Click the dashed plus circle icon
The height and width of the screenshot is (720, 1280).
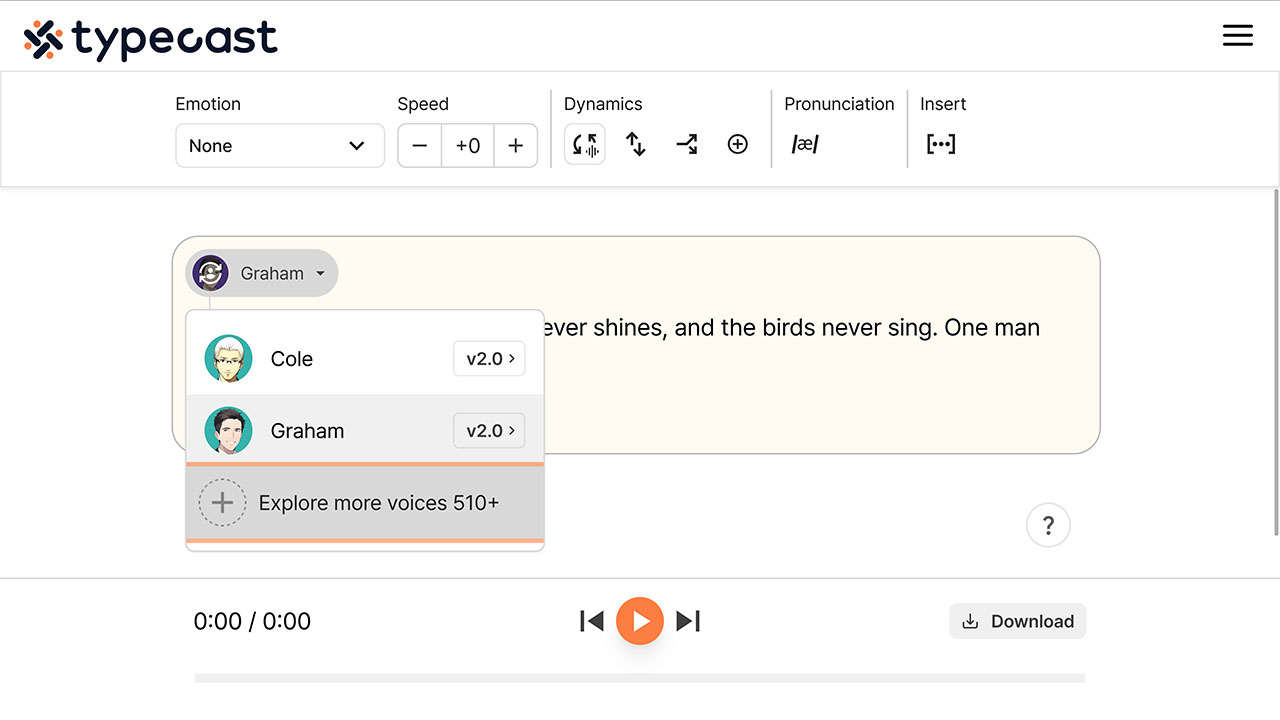pyautogui.click(x=222, y=503)
